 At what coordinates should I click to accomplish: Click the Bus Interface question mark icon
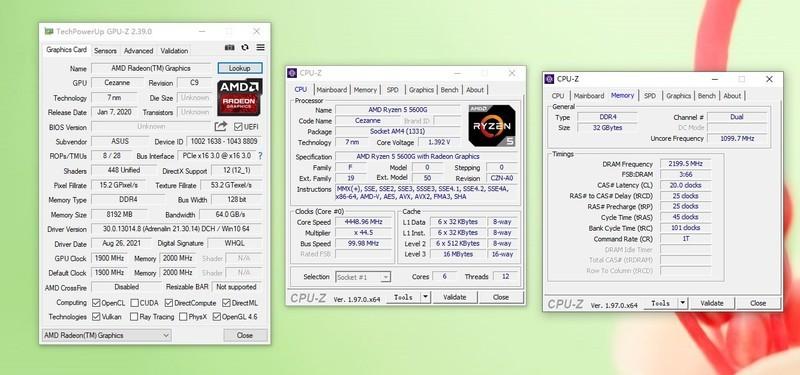(260, 156)
